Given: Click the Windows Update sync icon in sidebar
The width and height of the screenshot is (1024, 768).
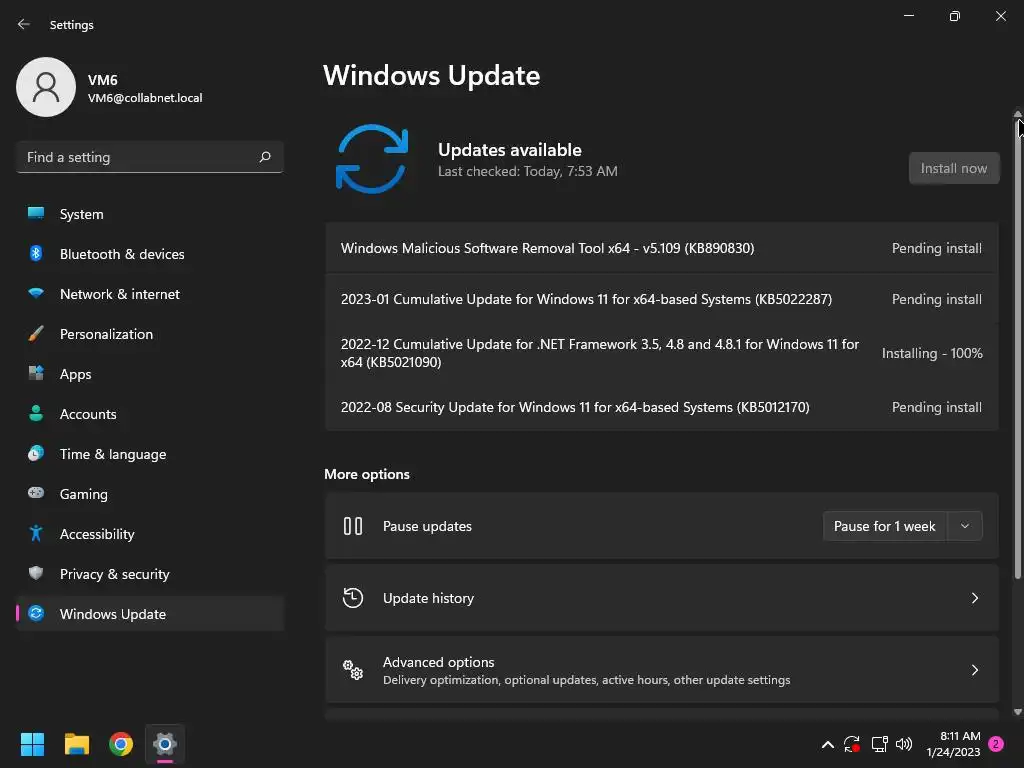Looking at the screenshot, I should click(36, 613).
